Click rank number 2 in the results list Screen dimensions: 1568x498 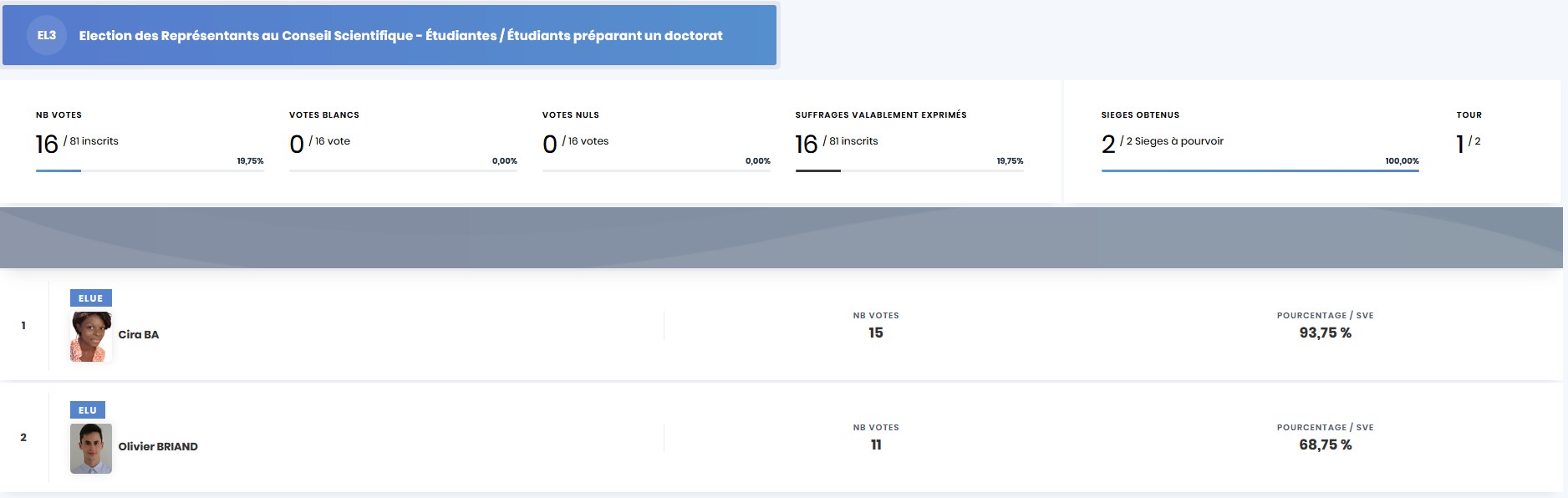click(x=23, y=438)
